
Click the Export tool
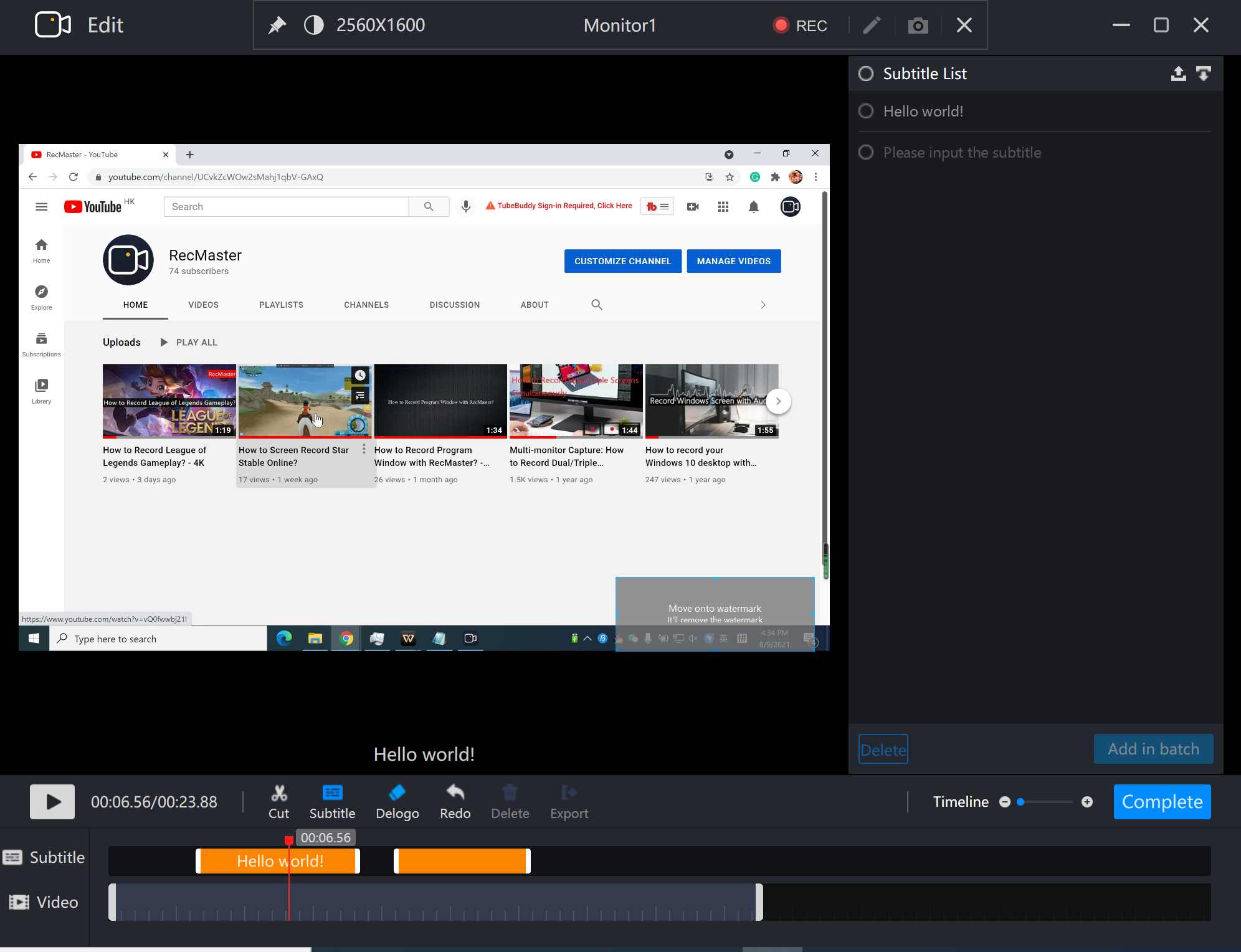click(569, 802)
